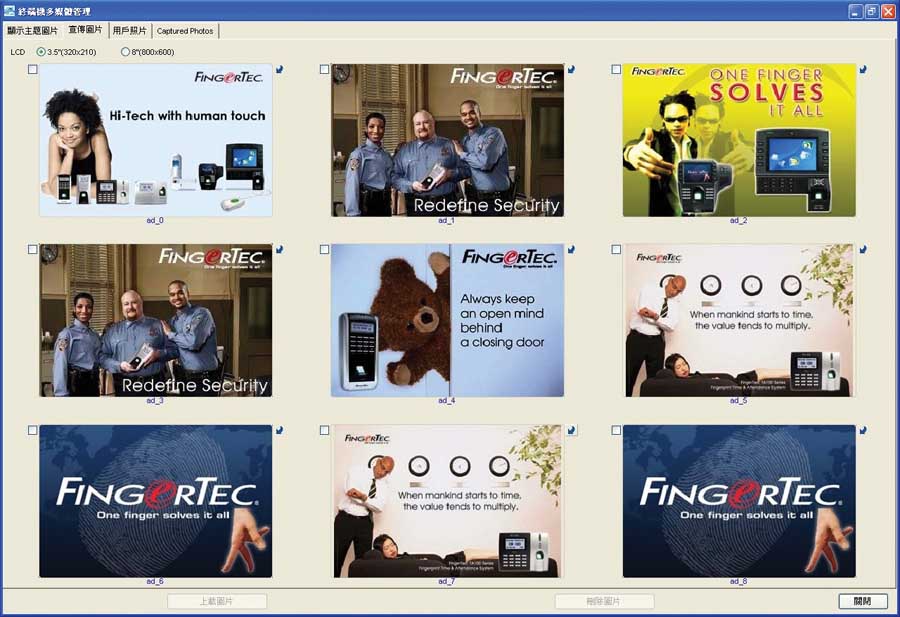
Task: Click the blue arrow icon beside ad_2
Action: 863,69
